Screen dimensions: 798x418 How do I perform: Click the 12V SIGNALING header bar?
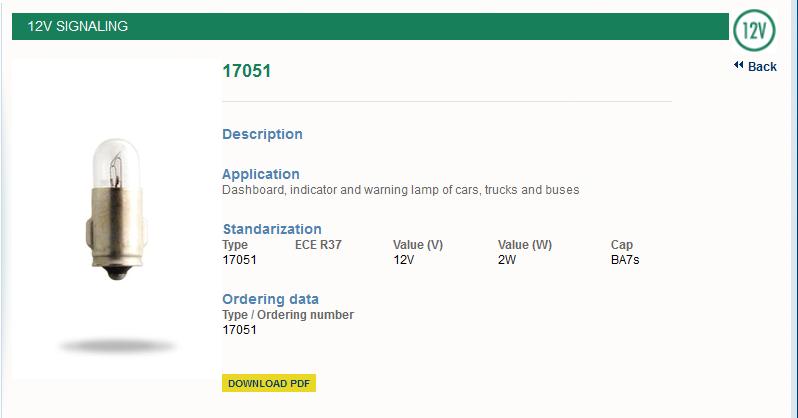click(x=370, y=26)
